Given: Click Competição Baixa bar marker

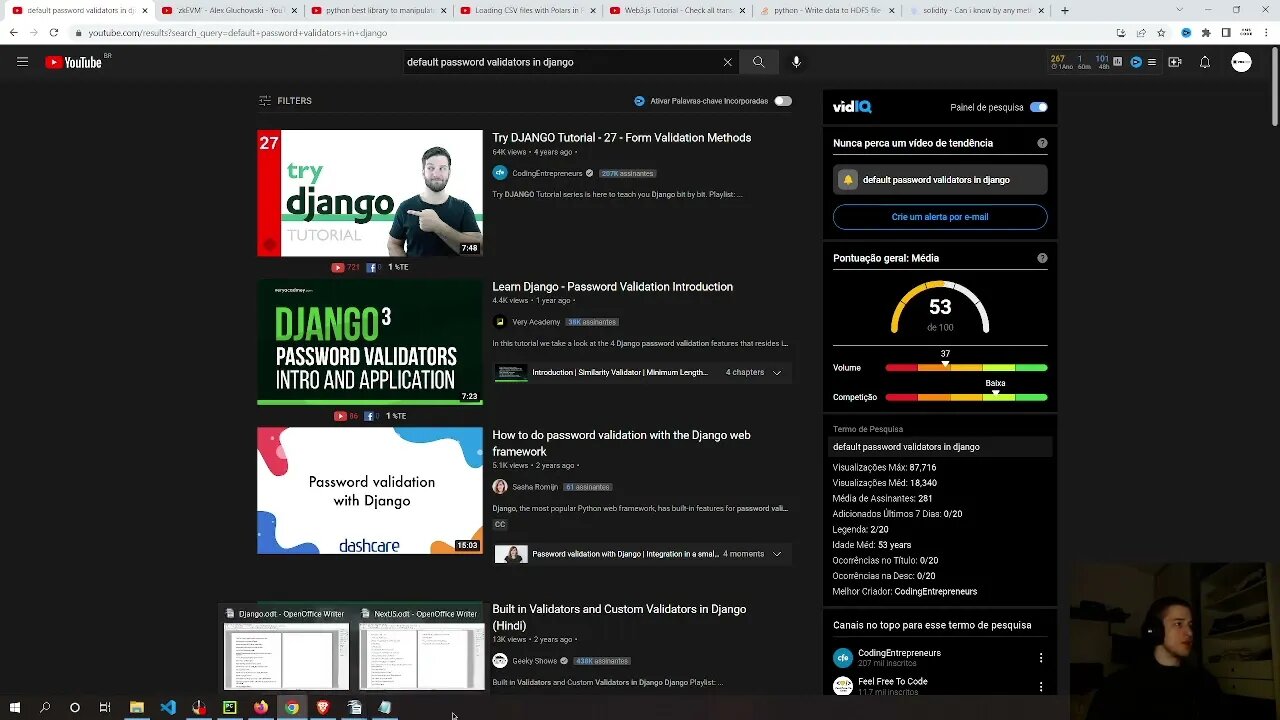Looking at the screenshot, I should [995, 392].
